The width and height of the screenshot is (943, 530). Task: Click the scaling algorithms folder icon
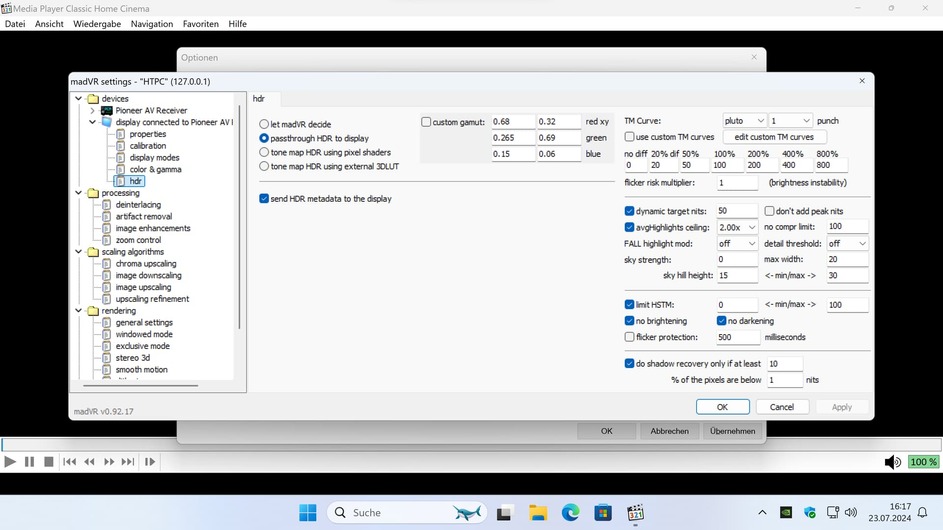tap(93, 252)
